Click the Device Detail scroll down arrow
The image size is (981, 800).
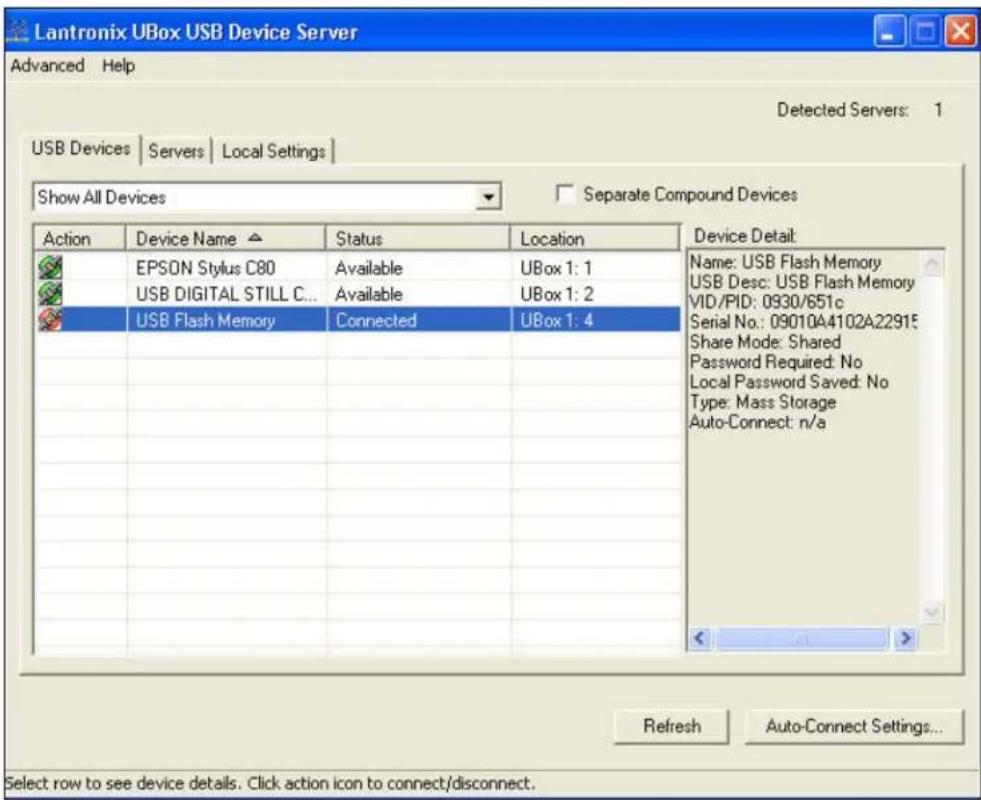(x=932, y=611)
